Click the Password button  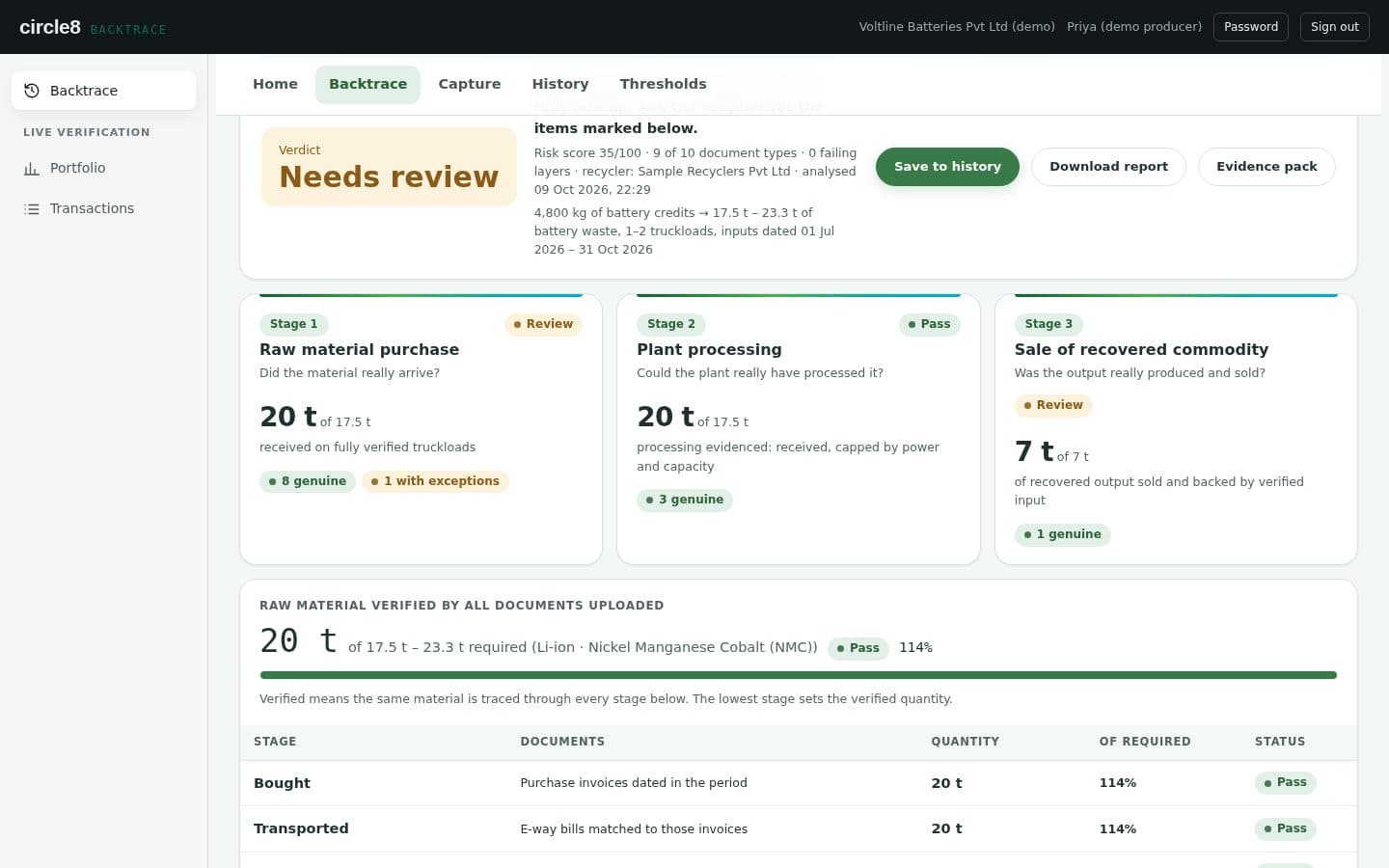point(1251,27)
